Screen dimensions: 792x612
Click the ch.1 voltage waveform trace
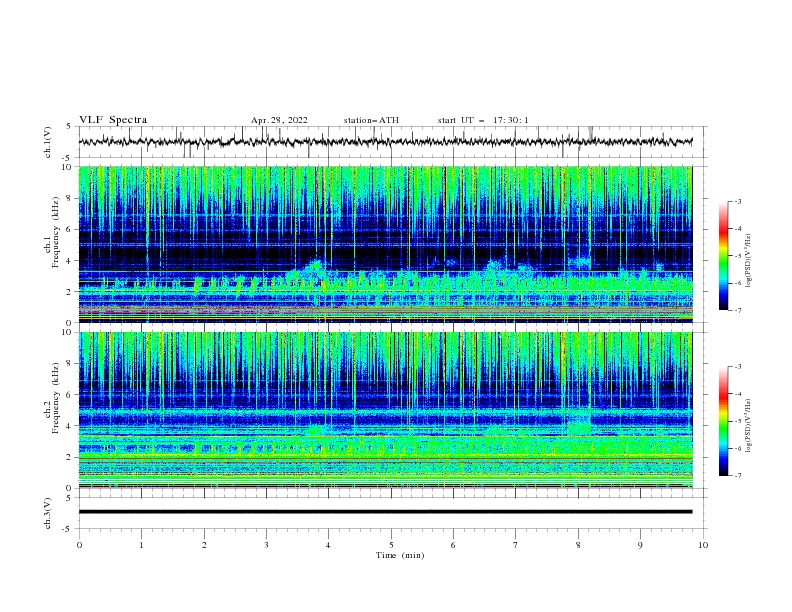[x=385, y=142]
